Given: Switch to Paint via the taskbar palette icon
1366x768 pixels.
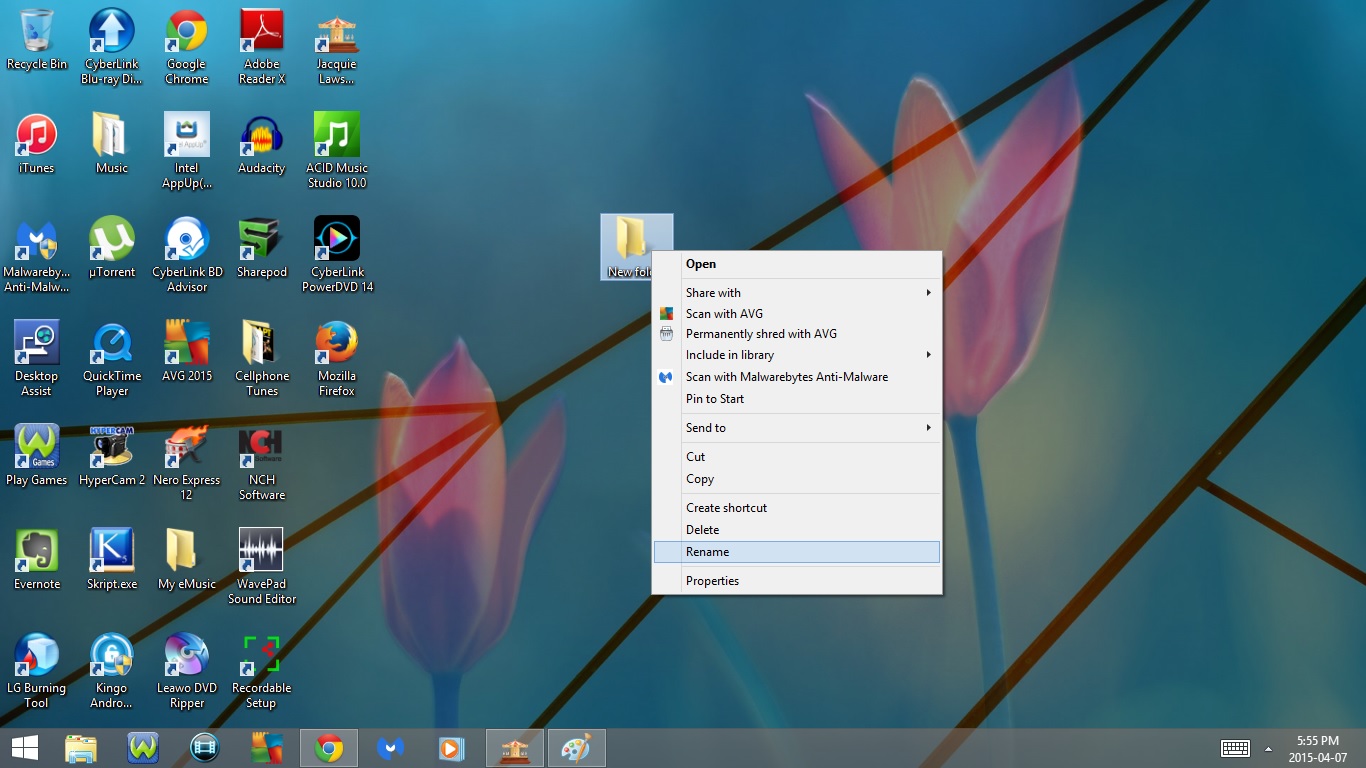Looking at the screenshot, I should (x=577, y=748).
